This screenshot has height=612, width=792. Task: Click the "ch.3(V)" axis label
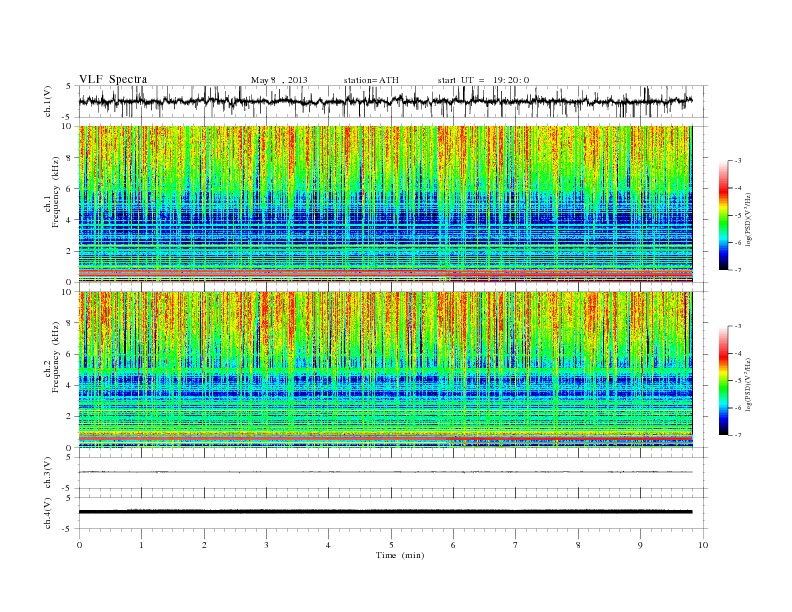(48, 473)
